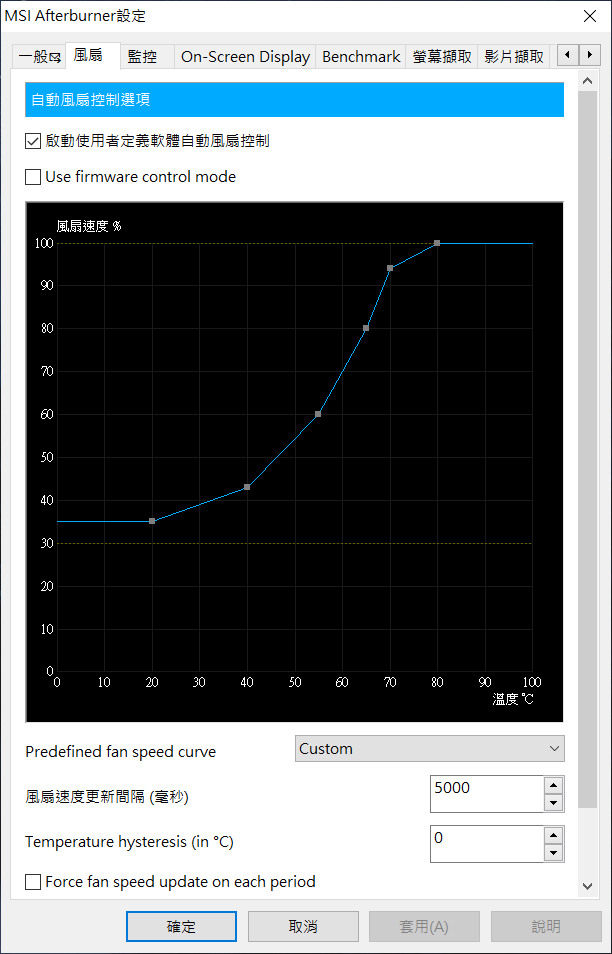
Task: Click the vertical scrollbar thumb
Action: coord(588,449)
